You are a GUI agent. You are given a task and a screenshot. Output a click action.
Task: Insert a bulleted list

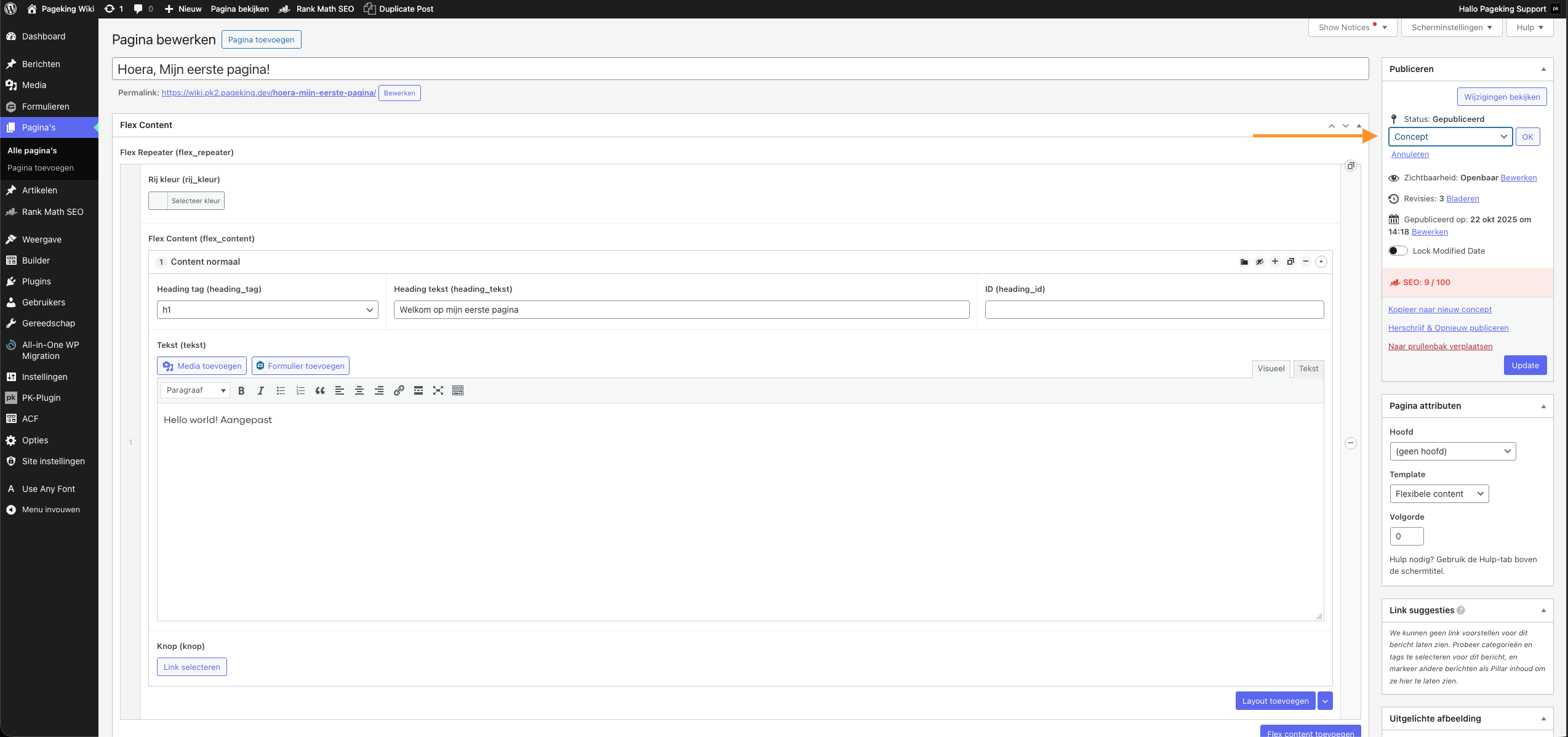[x=281, y=390]
